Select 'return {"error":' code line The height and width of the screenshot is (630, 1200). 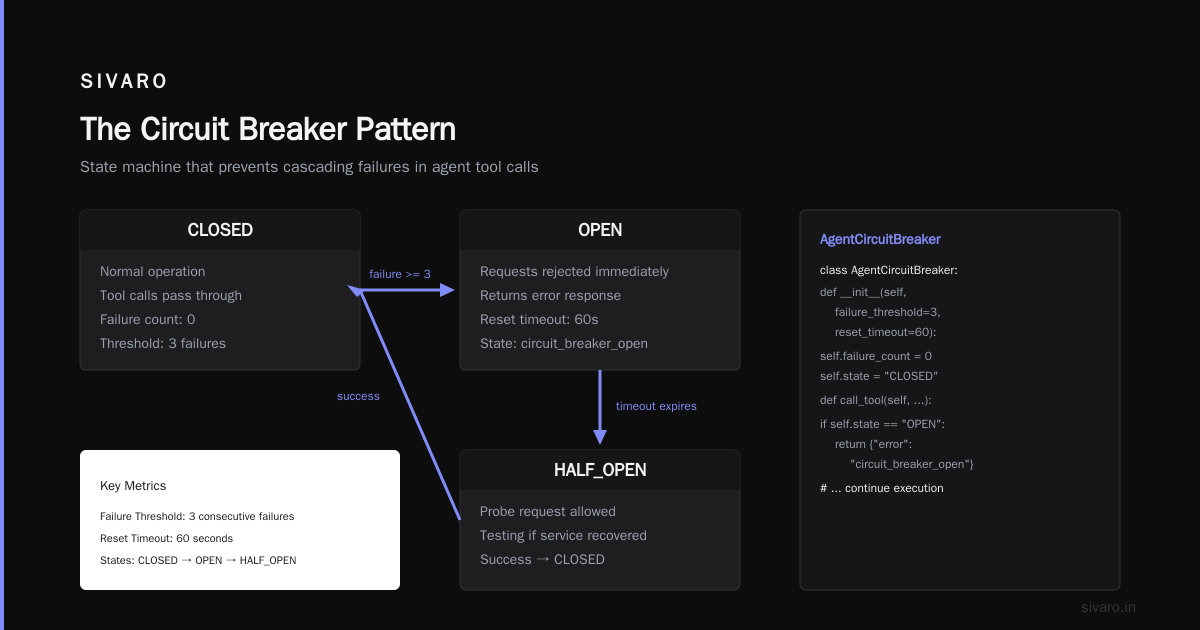point(874,444)
